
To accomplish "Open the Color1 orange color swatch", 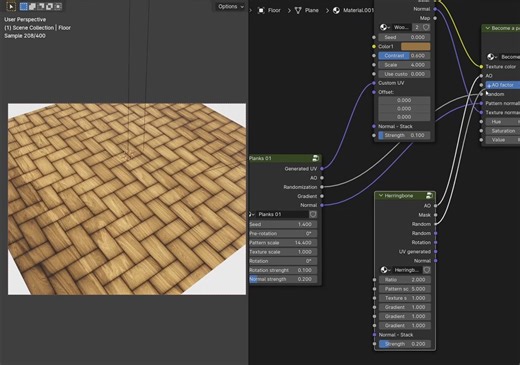I will 415,46.
